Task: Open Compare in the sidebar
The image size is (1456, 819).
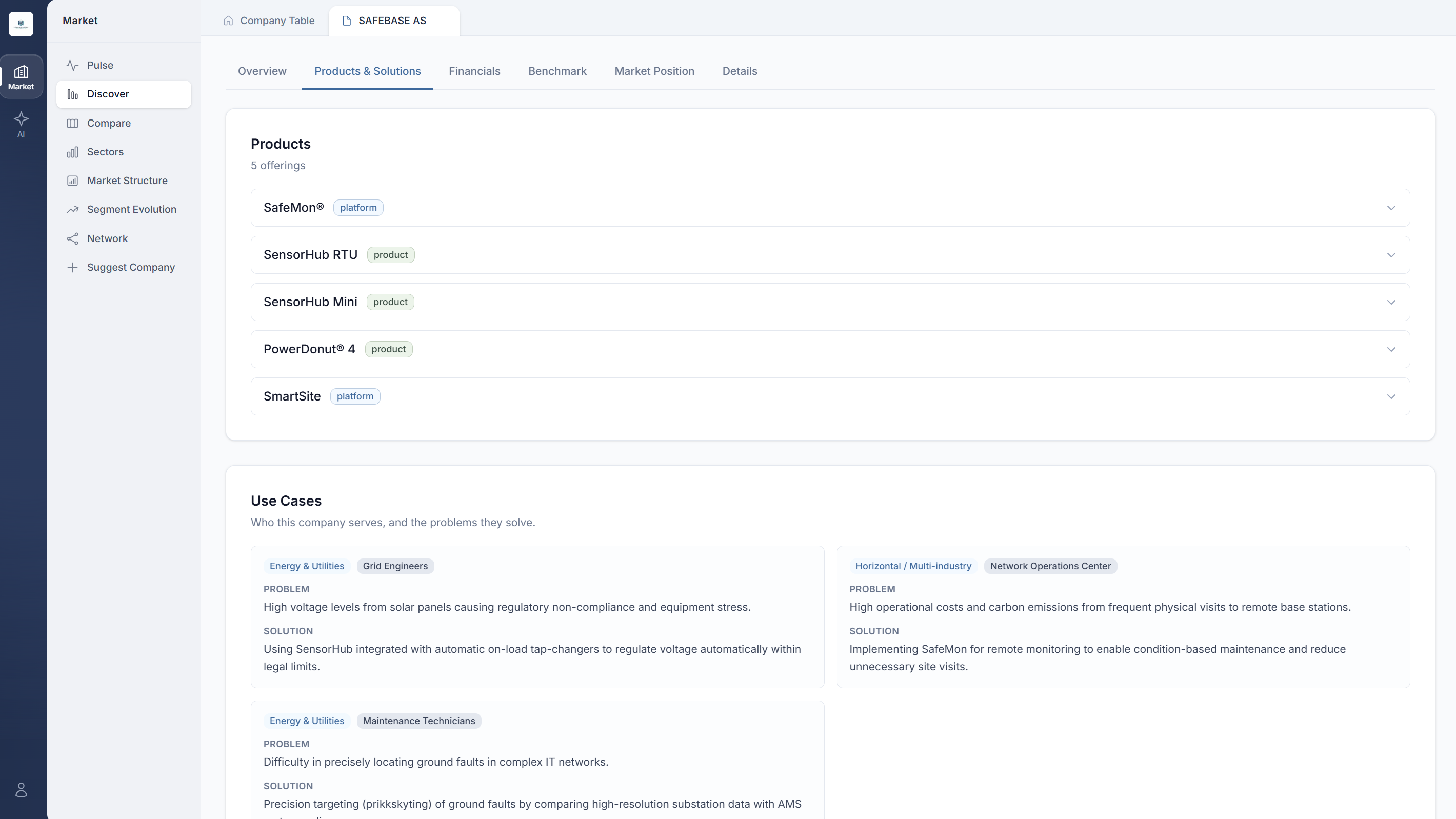Action: (124, 123)
